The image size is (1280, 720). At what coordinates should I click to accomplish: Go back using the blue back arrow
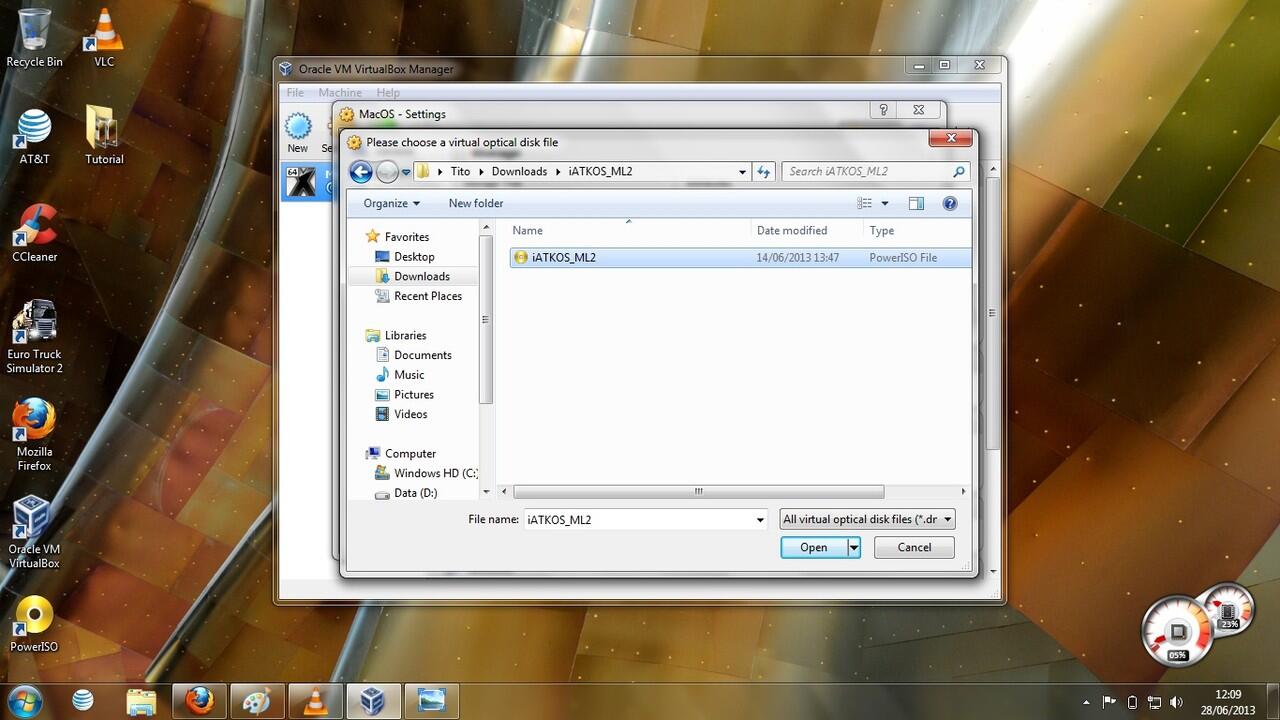[x=361, y=172]
